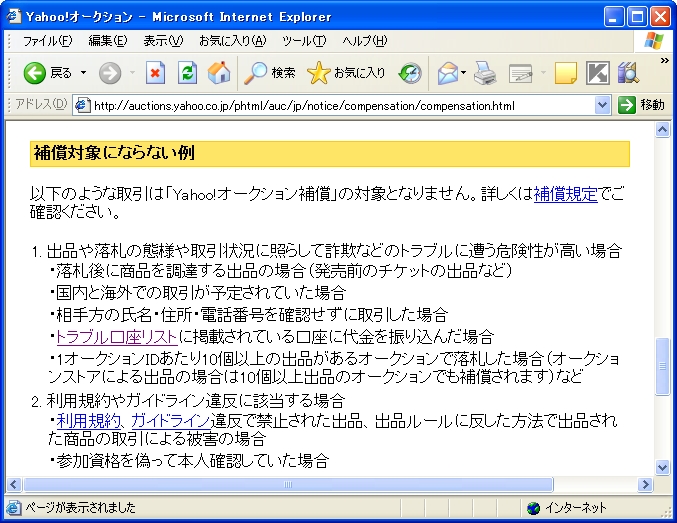
Task: Click the horizontal scrollbar left arrow
Action: tap(13, 485)
